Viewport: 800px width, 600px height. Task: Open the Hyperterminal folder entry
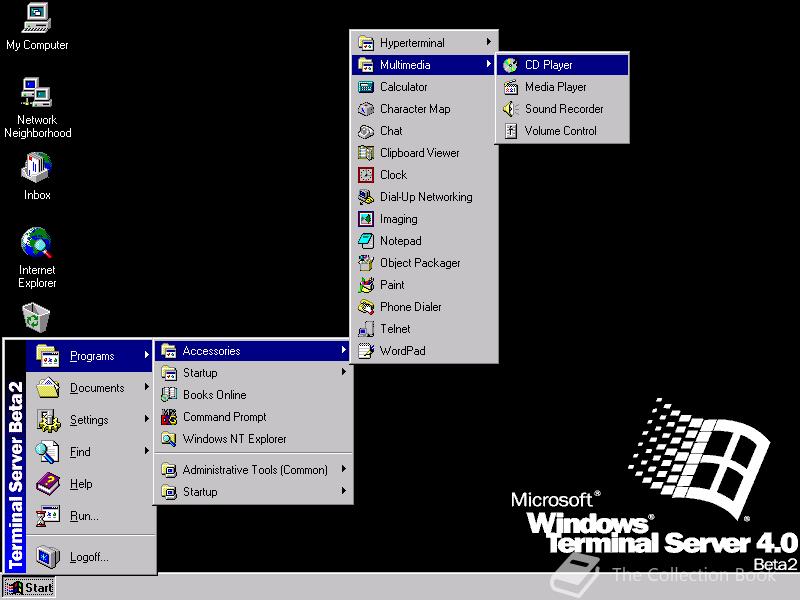[x=424, y=43]
